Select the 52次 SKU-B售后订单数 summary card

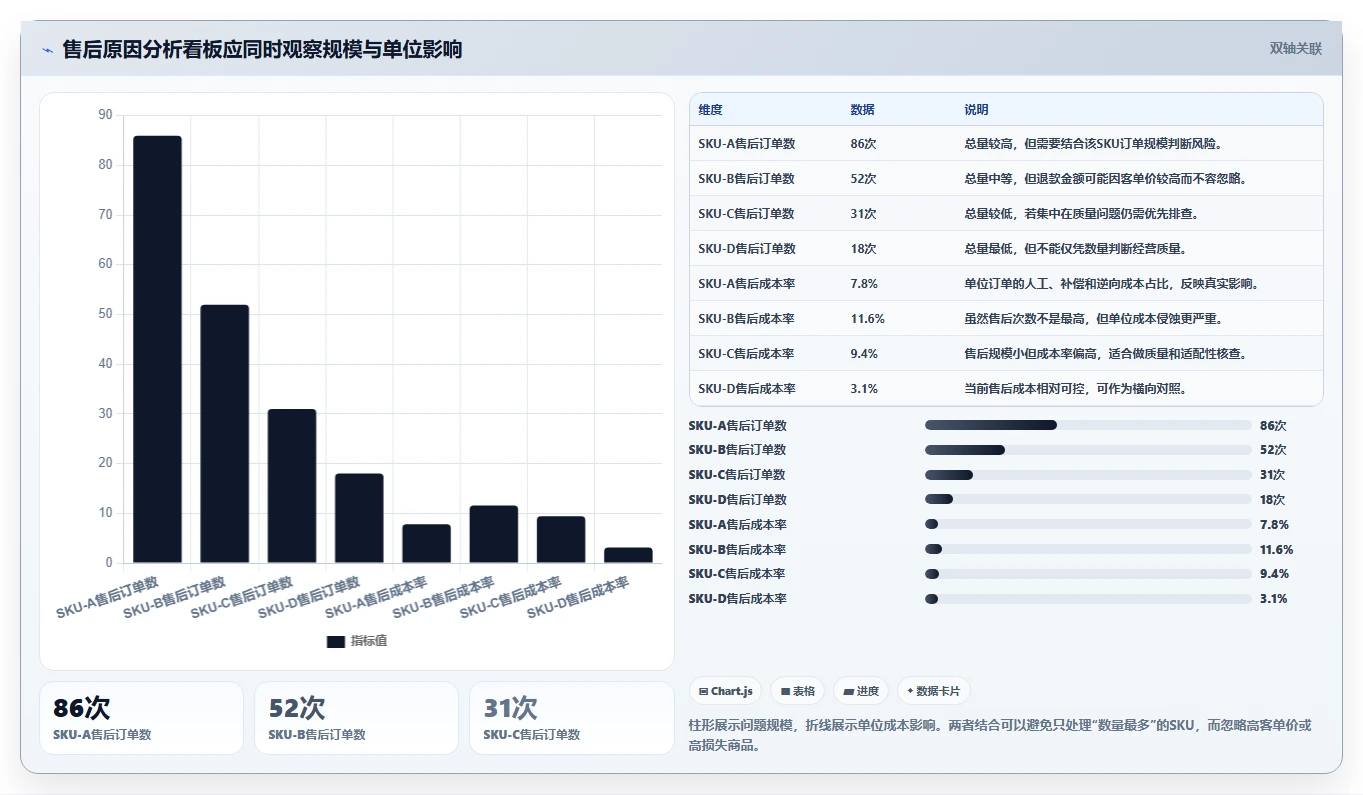pyautogui.click(x=356, y=718)
